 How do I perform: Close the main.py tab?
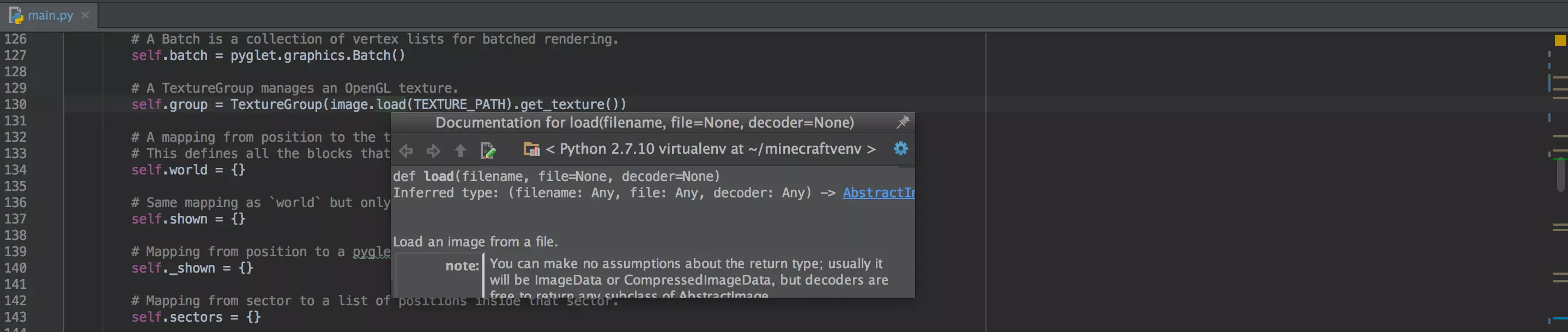coord(85,15)
